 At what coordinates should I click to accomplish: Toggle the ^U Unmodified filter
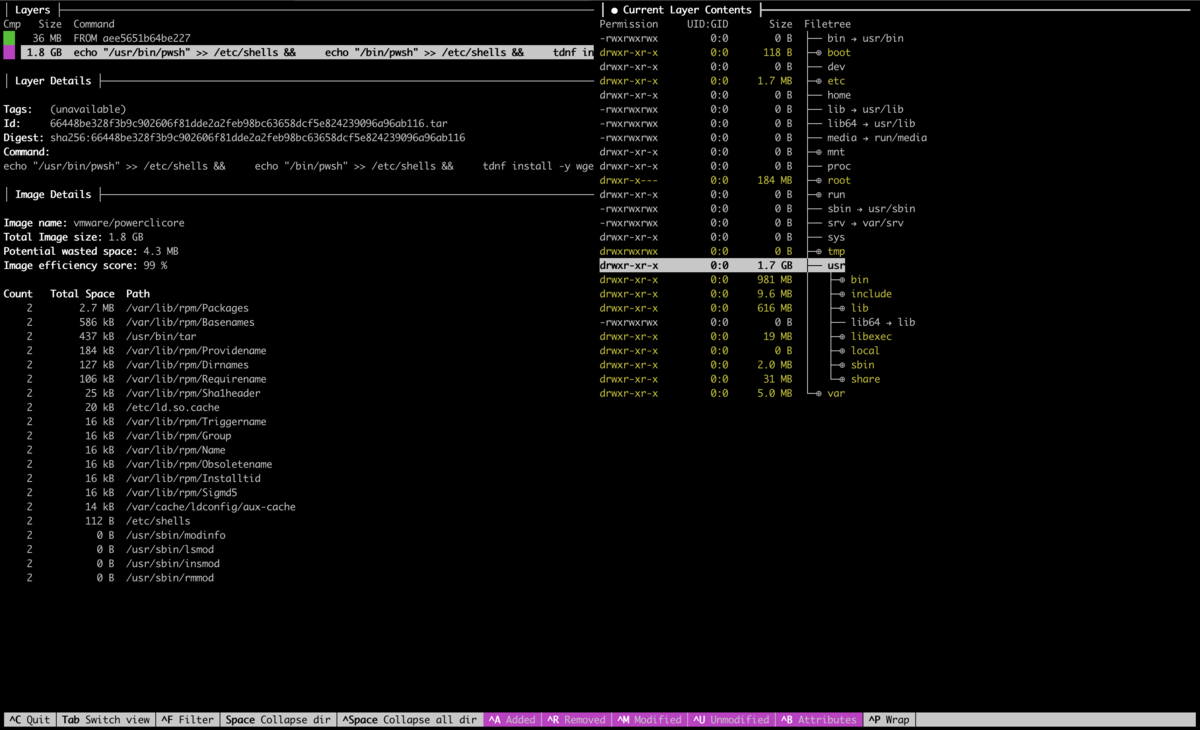pos(732,720)
